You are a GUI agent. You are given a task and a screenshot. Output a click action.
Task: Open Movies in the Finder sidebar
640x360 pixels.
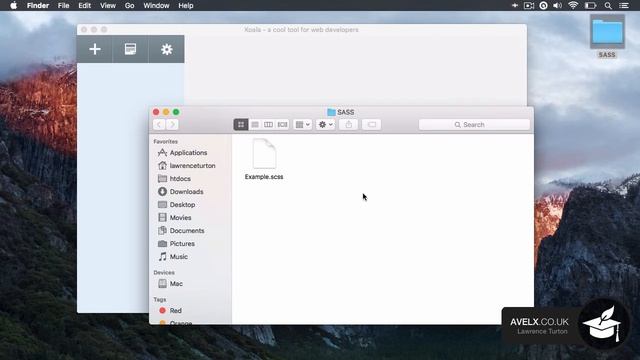tap(180, 218)
